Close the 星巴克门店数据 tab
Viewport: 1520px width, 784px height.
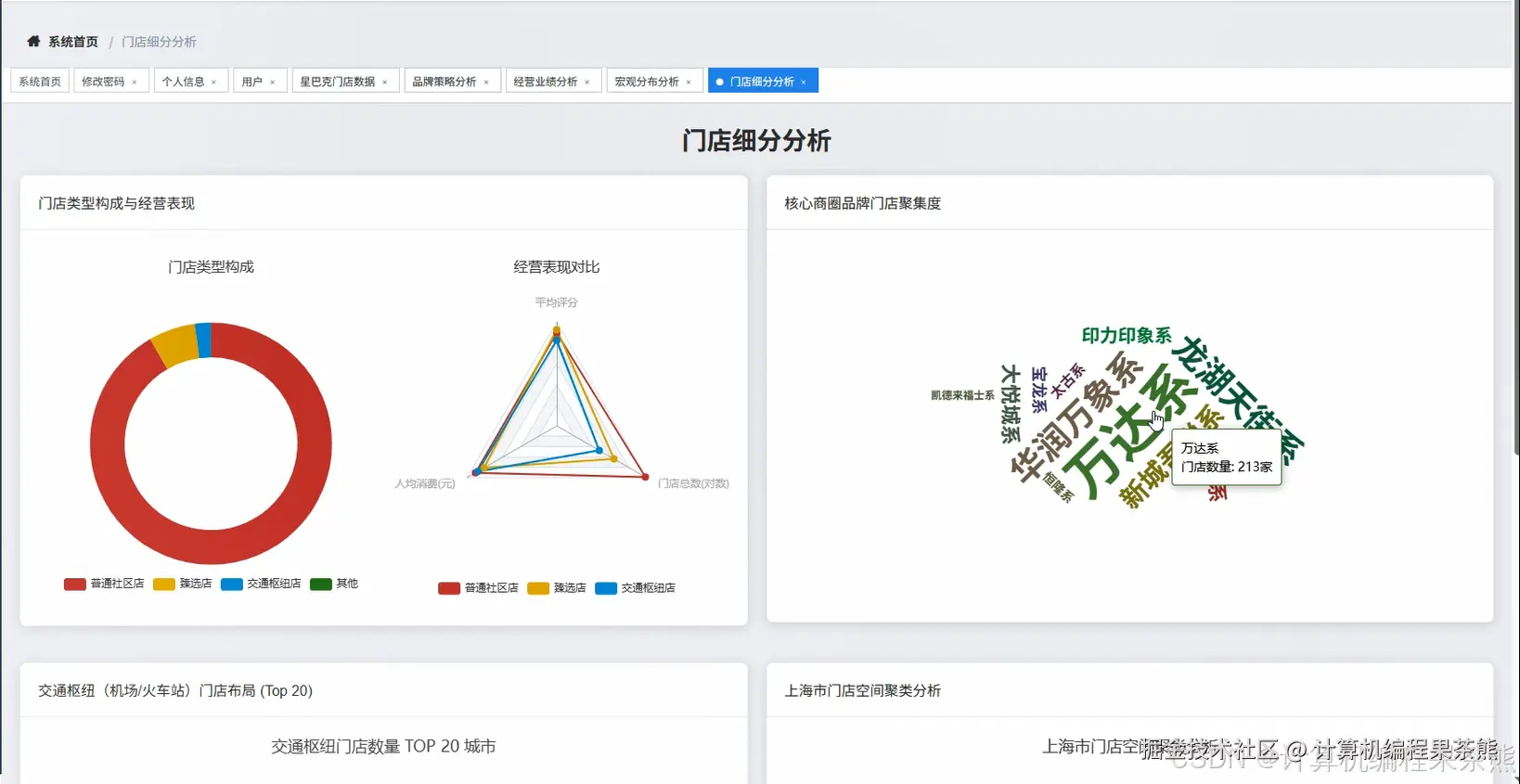pos(385,83)
